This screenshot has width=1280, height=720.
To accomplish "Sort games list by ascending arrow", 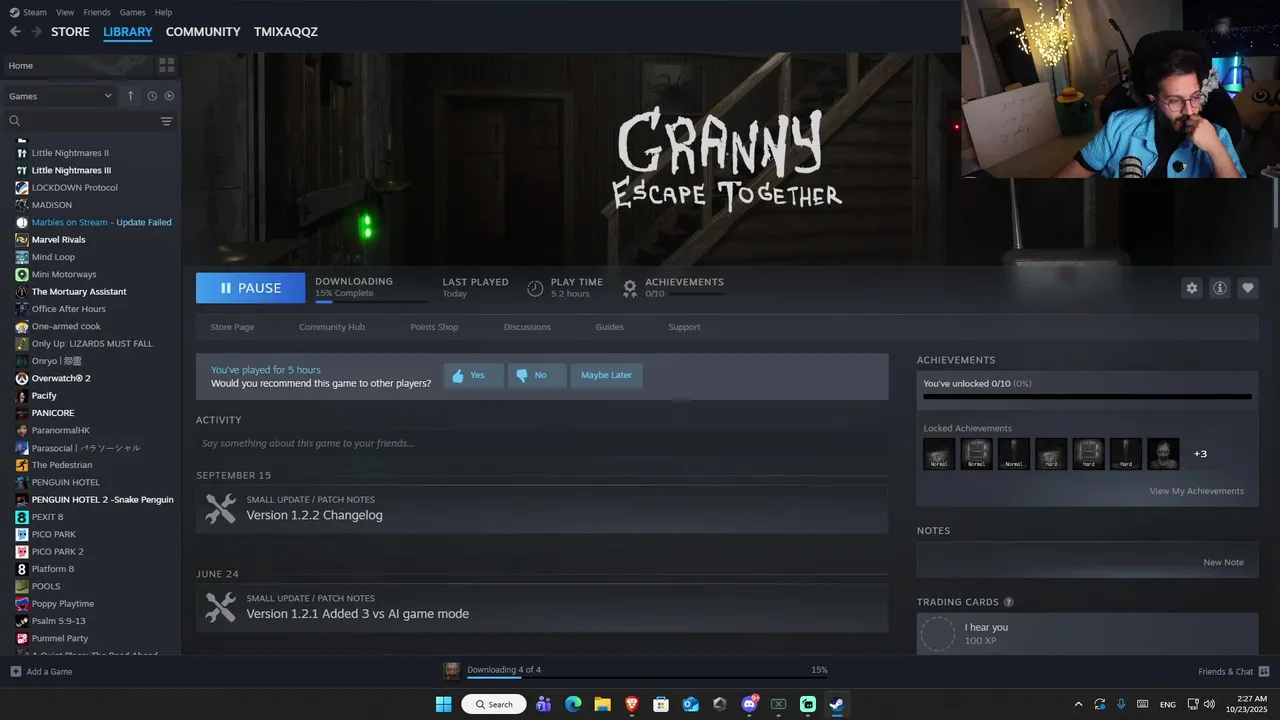I will click(130, 96).
